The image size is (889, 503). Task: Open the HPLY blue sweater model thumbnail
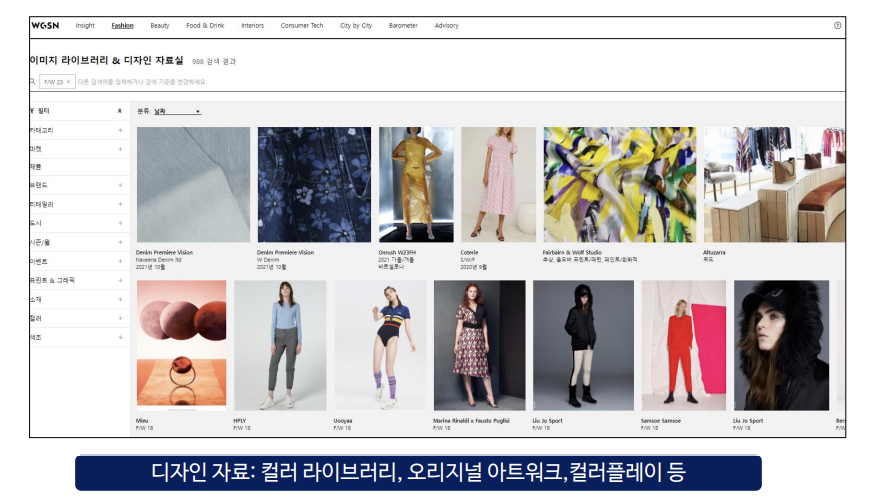pyautogui.click(x=280, y=345)
